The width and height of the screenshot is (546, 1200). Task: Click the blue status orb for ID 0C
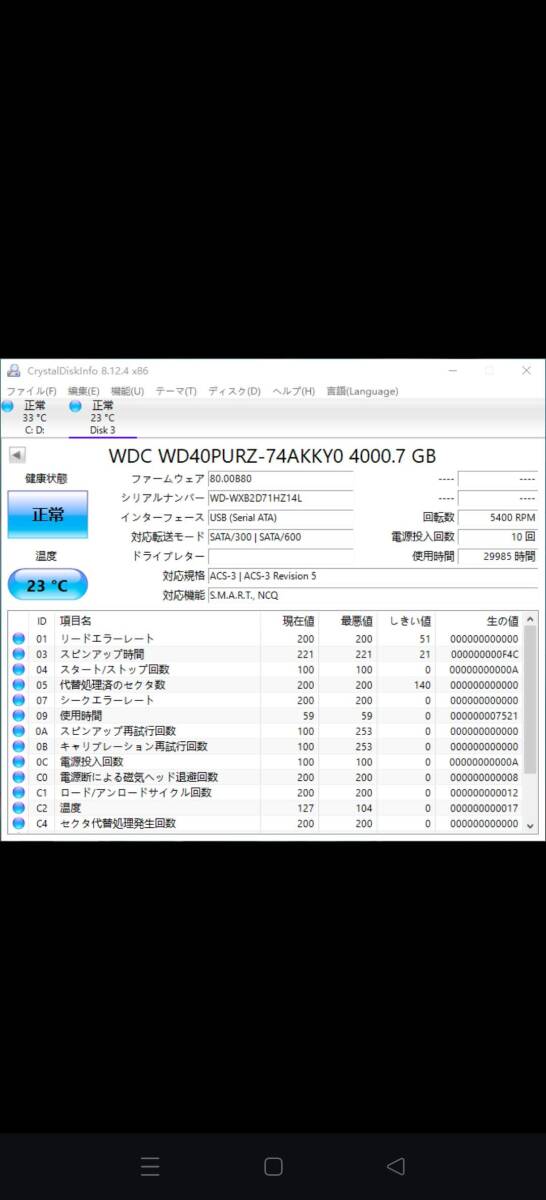click(x=18, y=762)
